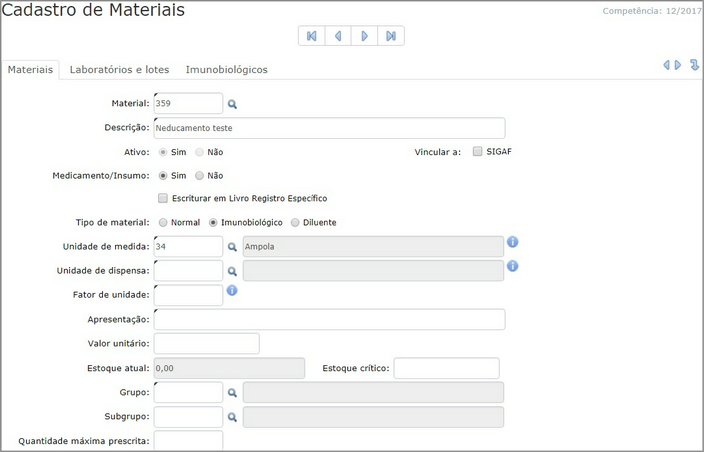Screen dimensions: 704x452
Task: Switch to the Materiais tab
Action: click(x=30, y=70)
